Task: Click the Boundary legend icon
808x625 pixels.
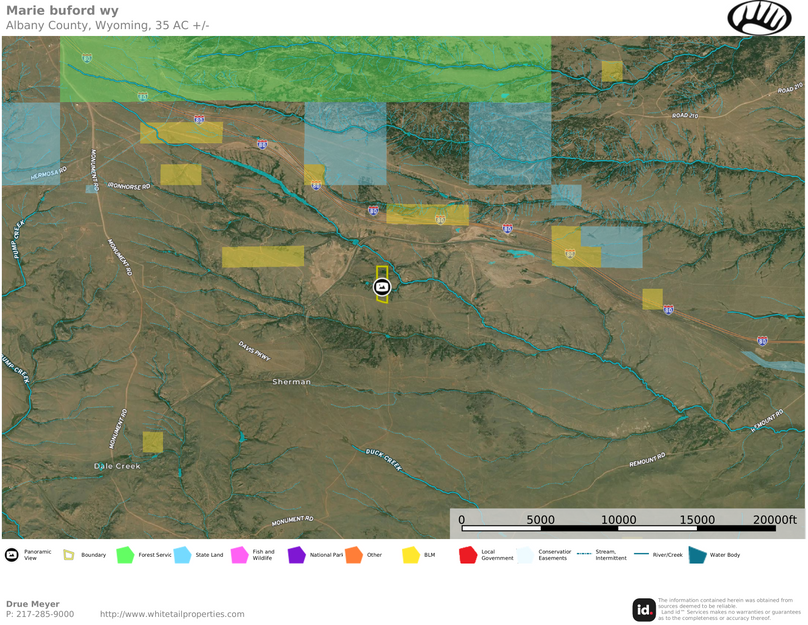Action: coord(69,555)
